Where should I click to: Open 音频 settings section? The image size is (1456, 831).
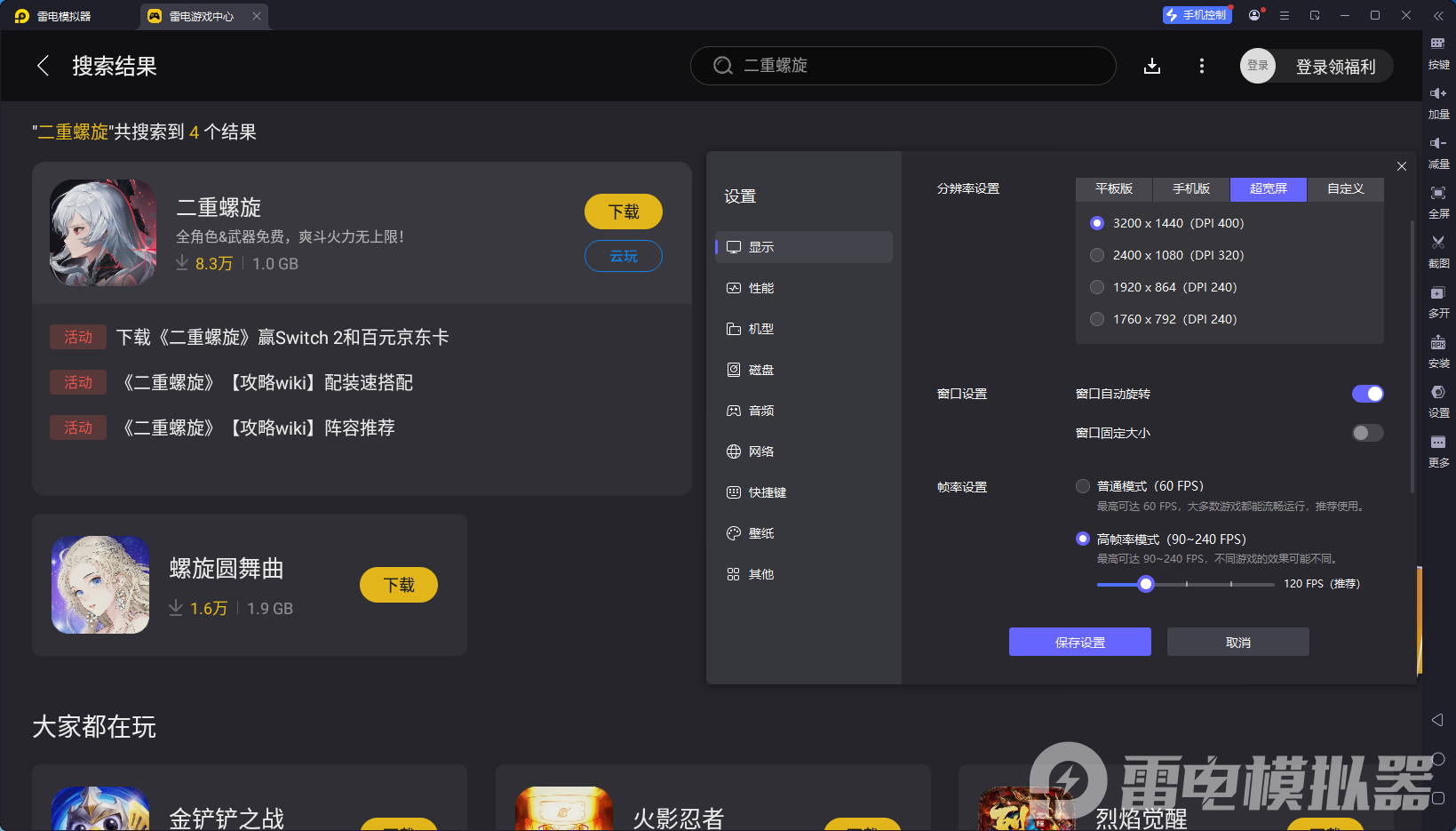coord(804,411)
